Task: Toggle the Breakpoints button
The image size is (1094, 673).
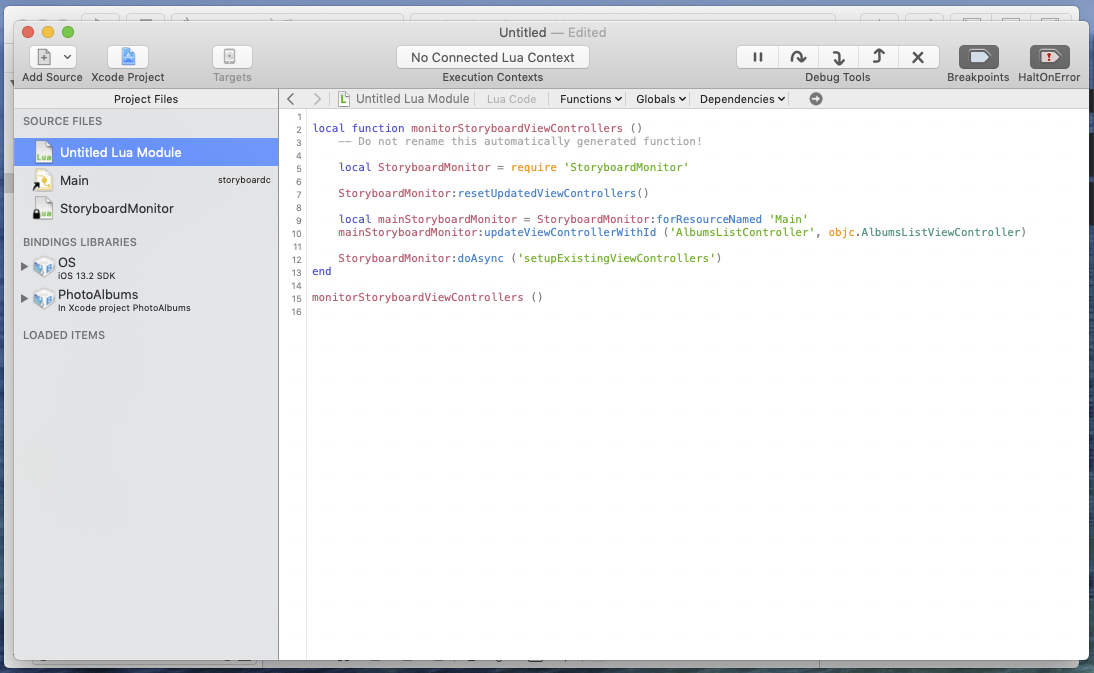Action: click(978, 57)
